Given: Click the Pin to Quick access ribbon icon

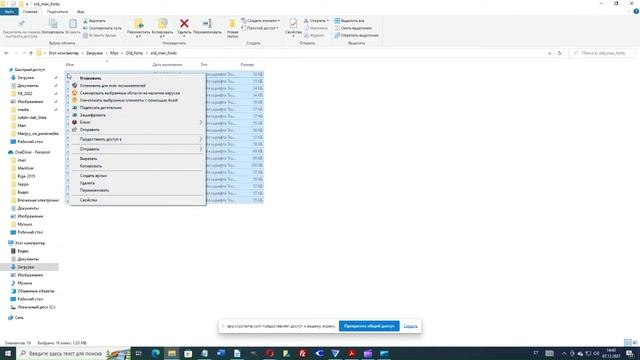Looking at the screenshot, I should point(21,24).
